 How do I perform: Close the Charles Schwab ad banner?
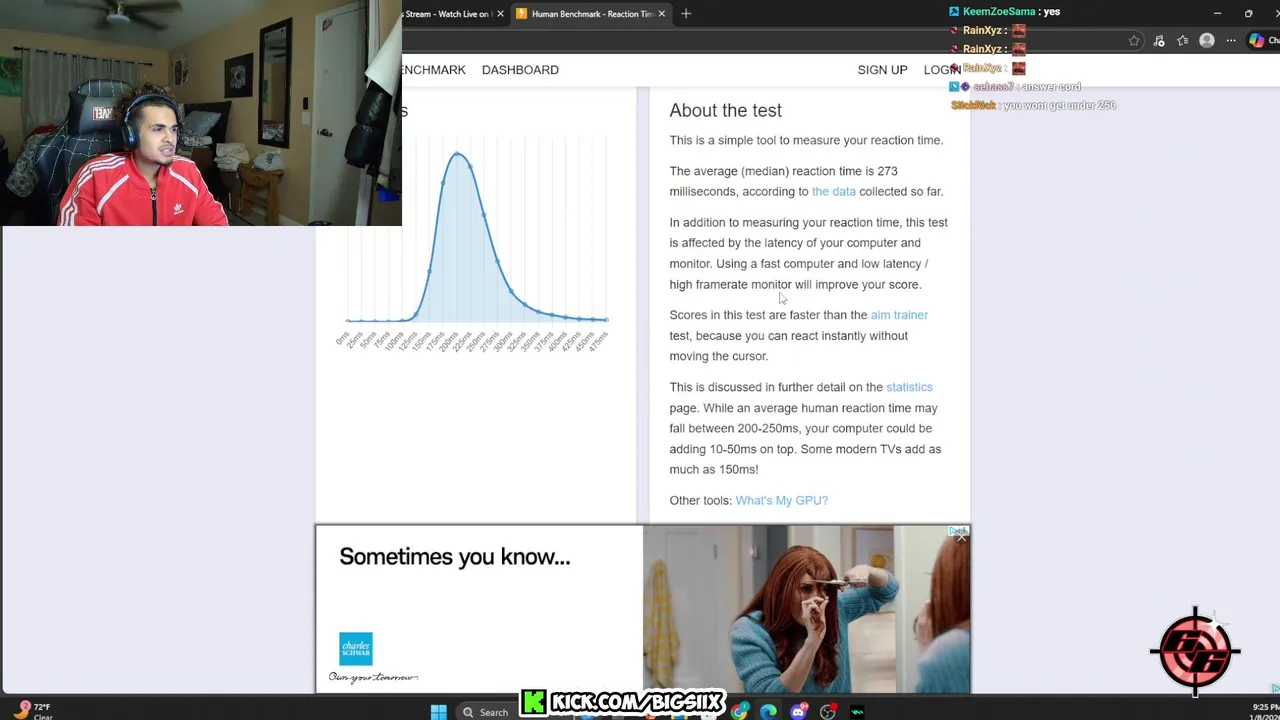961,538
